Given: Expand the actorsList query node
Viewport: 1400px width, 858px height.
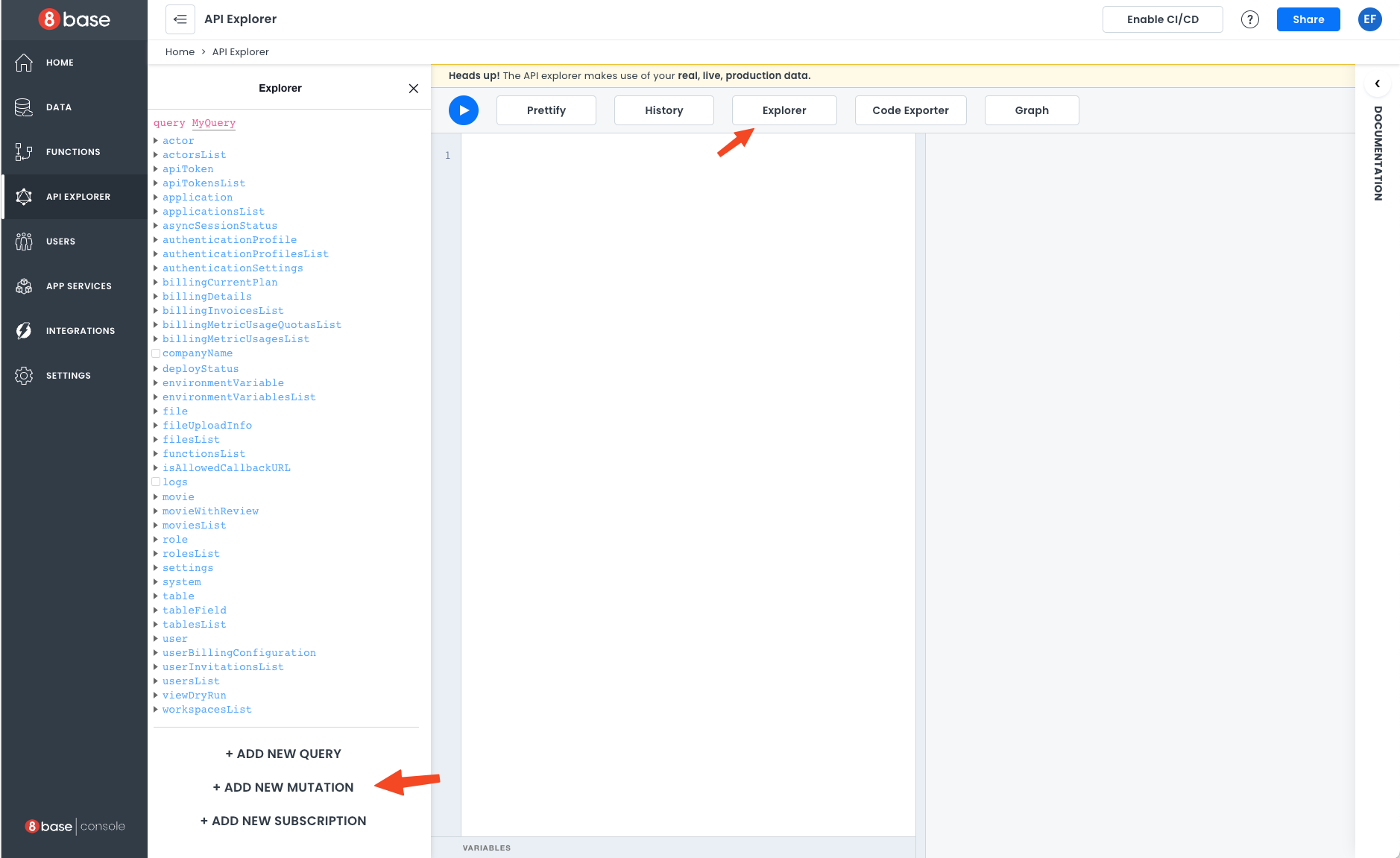Looking at the screenshot, I should [x=156, y=155].
